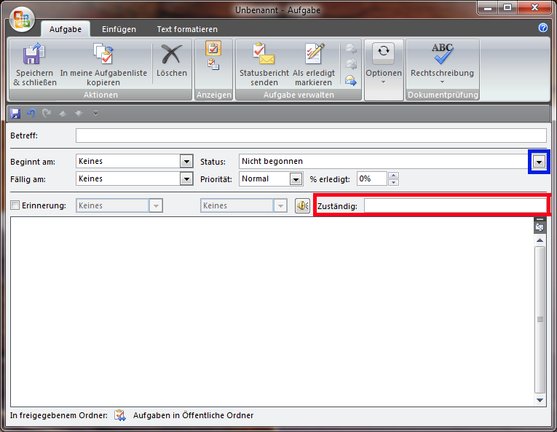The height and width of the screenshot is (432, 557).
Task: Increase % erledigt with up arrow
Action: coord(393,175)
